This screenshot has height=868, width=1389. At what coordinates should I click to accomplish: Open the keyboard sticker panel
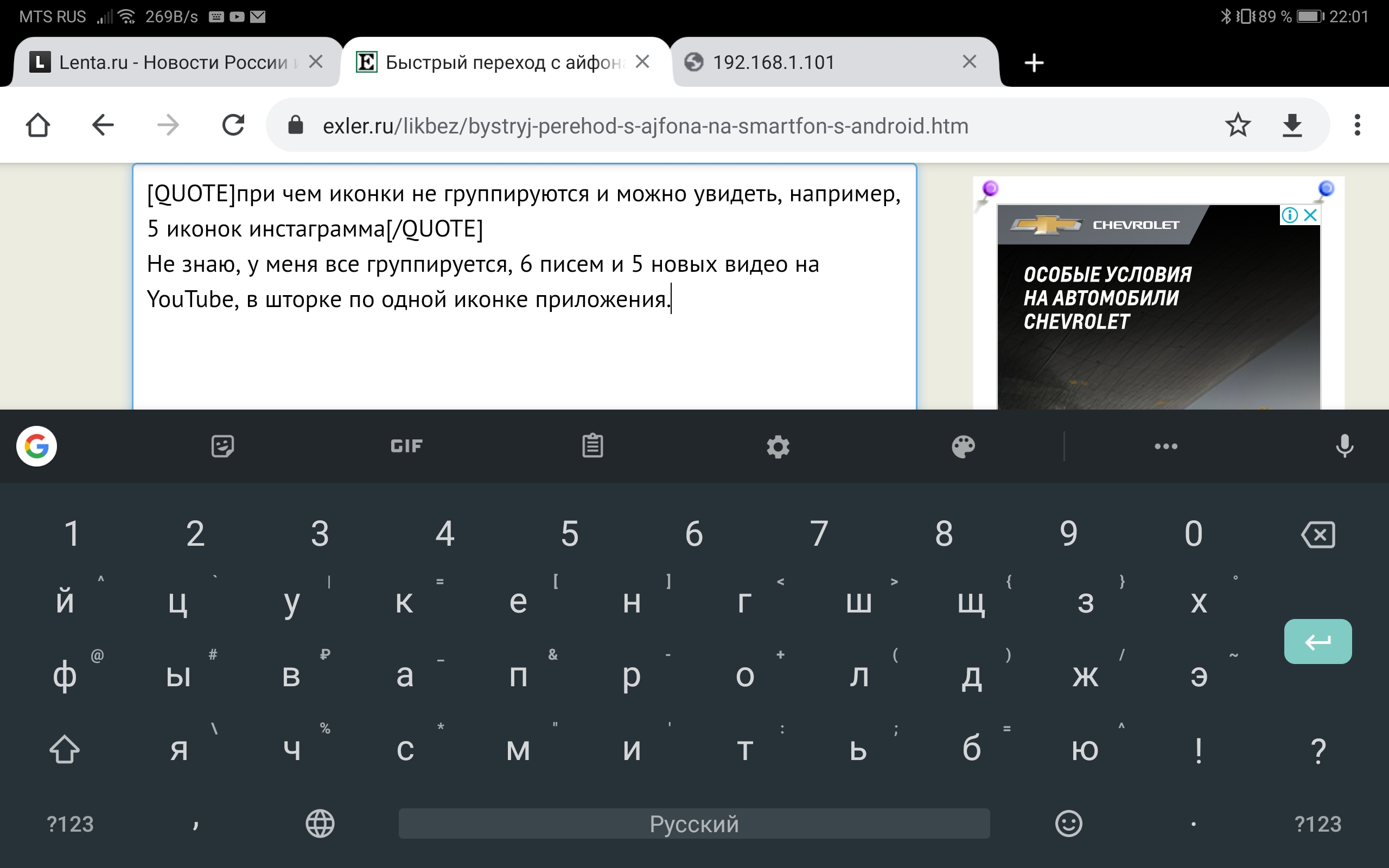pos(222,446)
